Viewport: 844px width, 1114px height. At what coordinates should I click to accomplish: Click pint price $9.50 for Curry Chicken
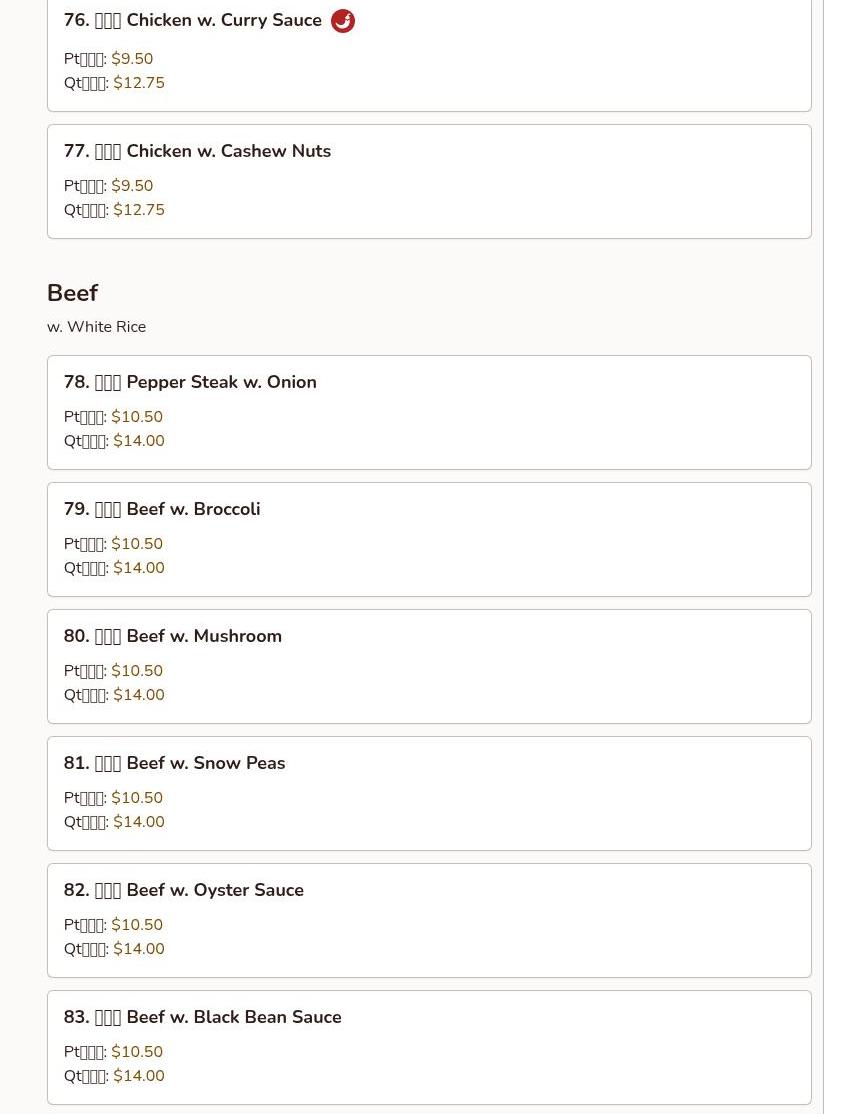(132, 59)
